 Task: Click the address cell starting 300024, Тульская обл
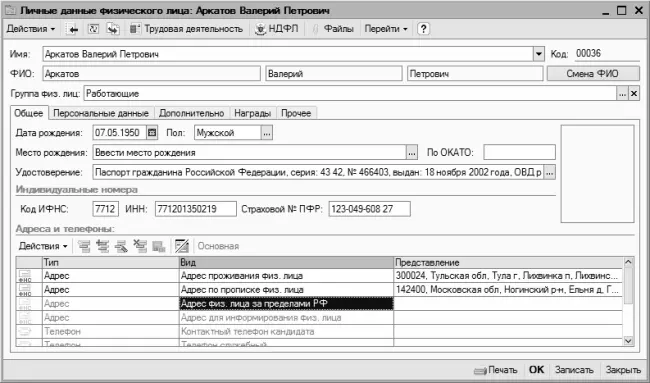click(508, 276)
